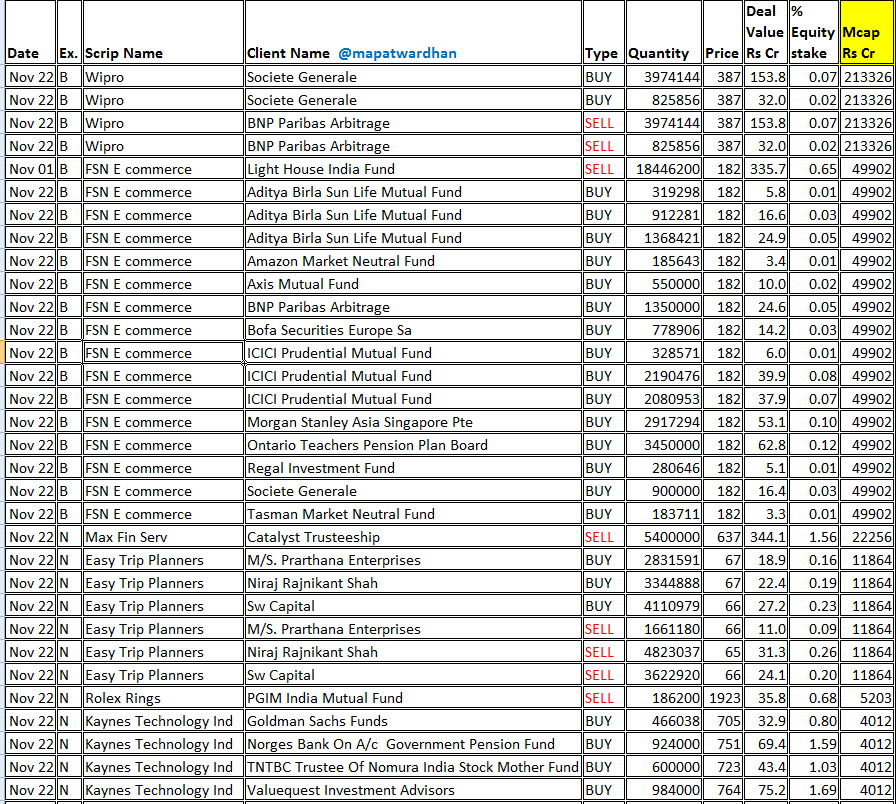The image size is (896, 804).
Task: Select the Scrip Name column header
Action: (163, 32)
